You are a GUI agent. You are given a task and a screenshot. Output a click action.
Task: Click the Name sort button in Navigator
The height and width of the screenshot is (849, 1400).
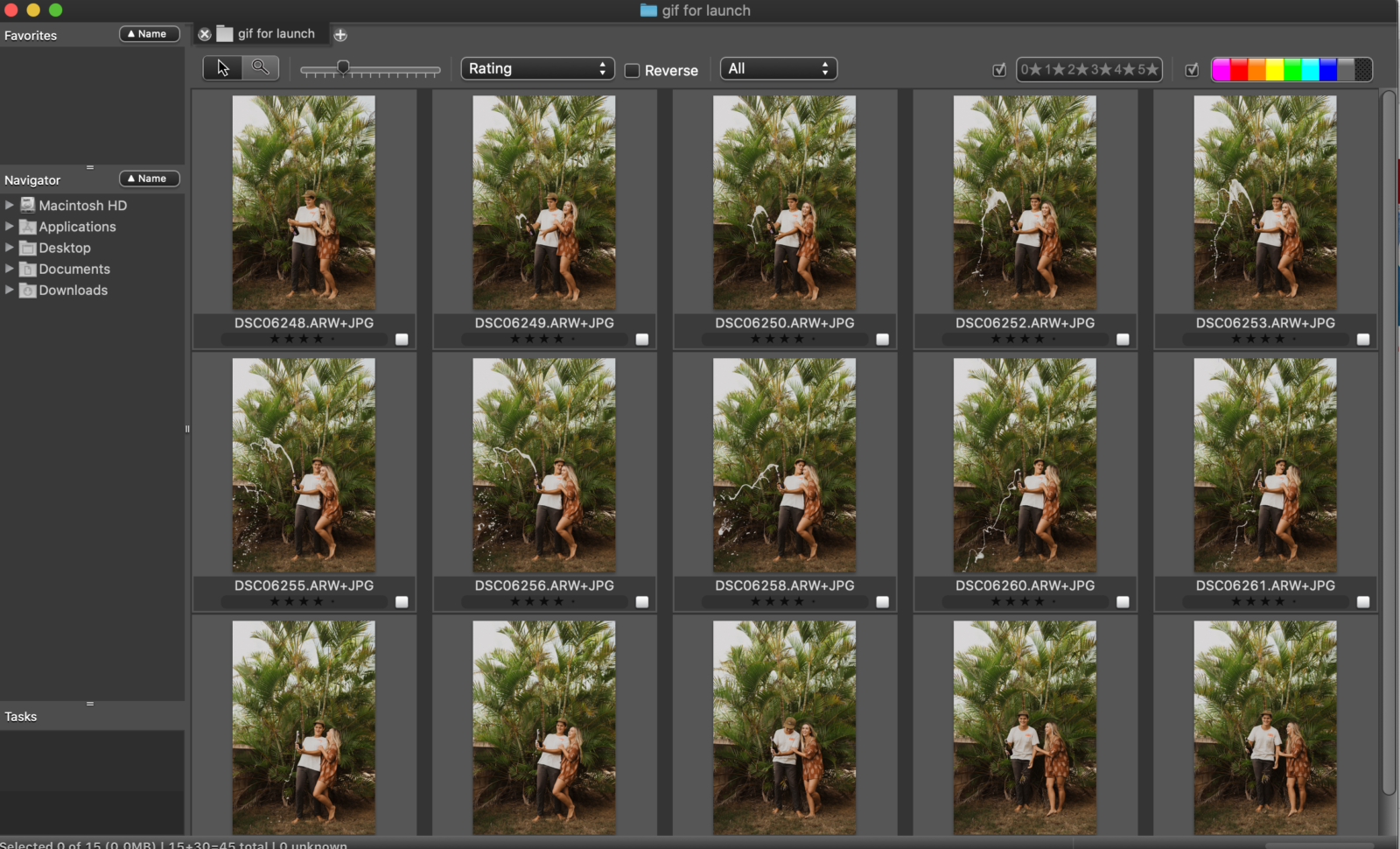pos(149,179)
